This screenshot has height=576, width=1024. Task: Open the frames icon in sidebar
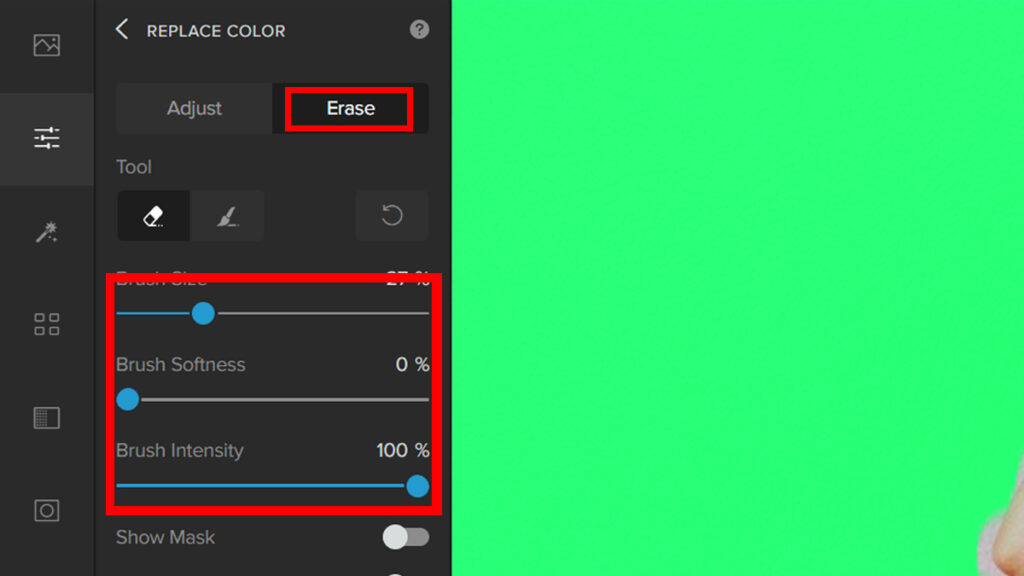(46, 511)
